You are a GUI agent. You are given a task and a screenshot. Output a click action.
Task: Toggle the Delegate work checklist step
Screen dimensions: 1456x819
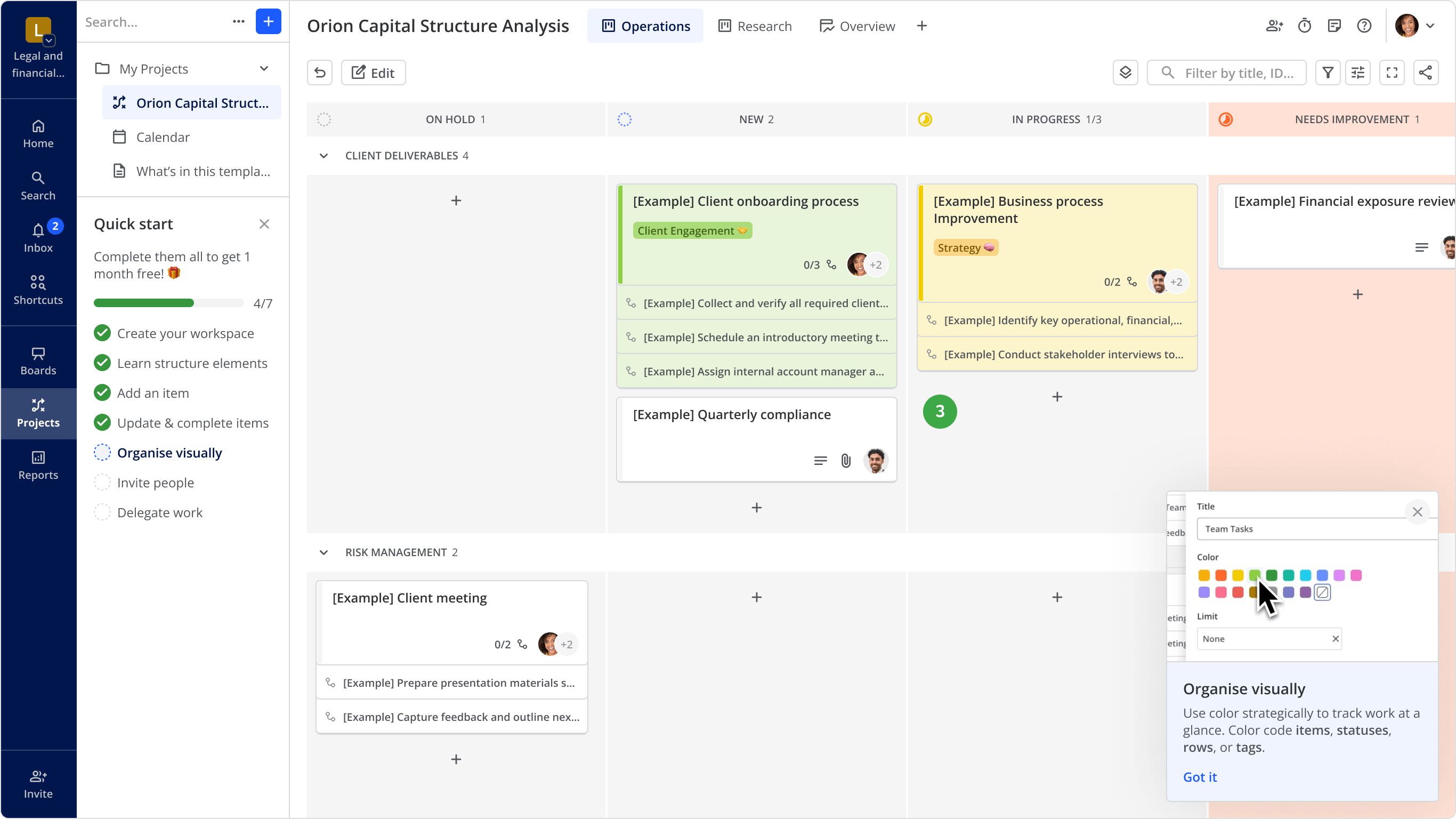(x=102, y=512)
